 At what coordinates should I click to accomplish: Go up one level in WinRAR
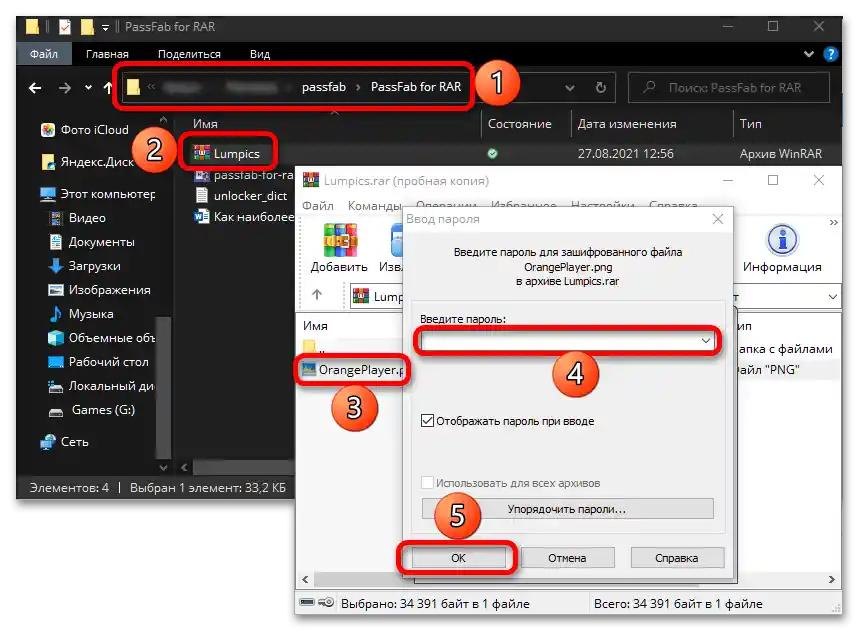[x=317, y=295]
